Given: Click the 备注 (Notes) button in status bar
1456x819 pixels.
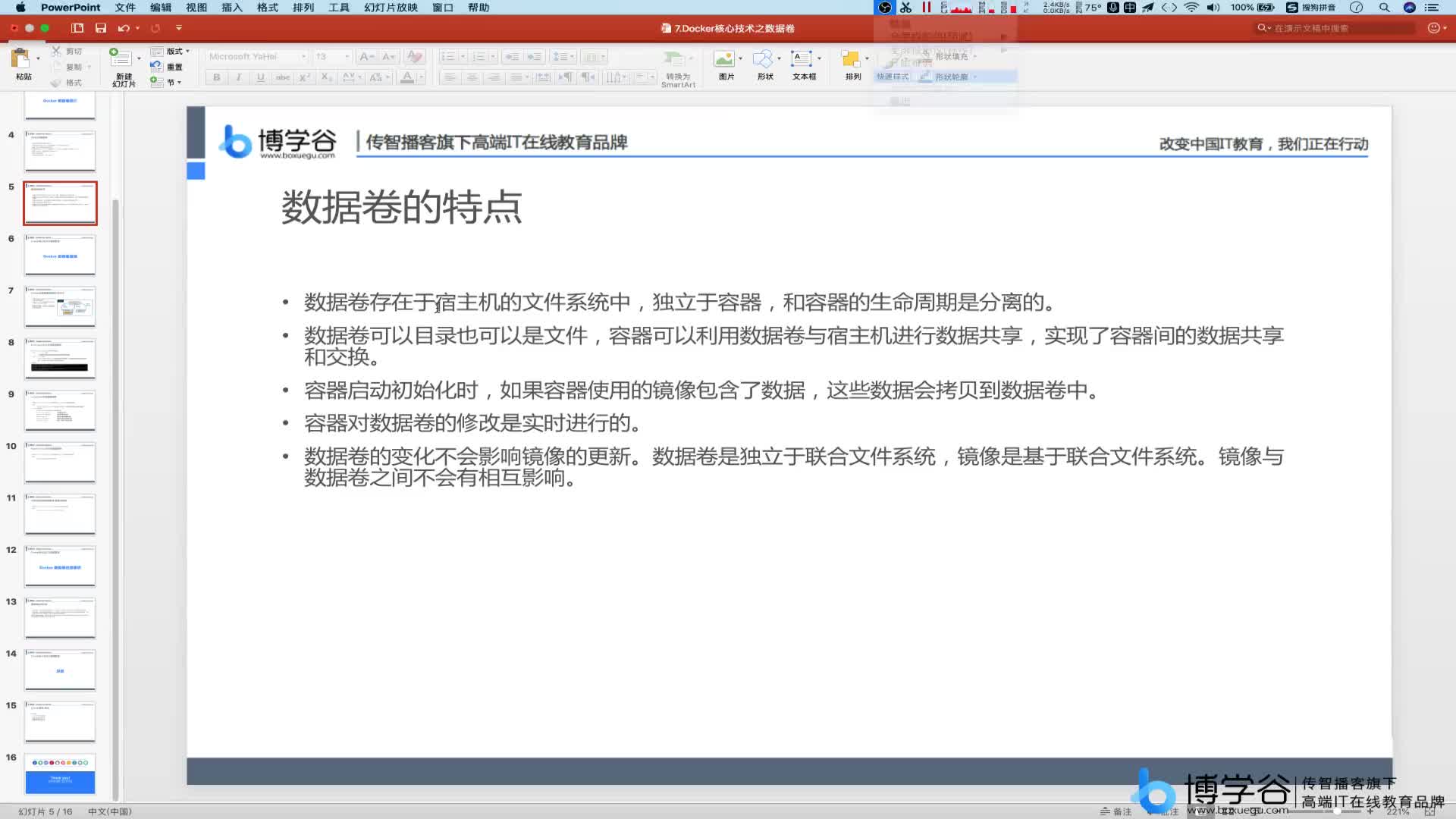Looking at the screenshot, I should [x=1116, y=811].
